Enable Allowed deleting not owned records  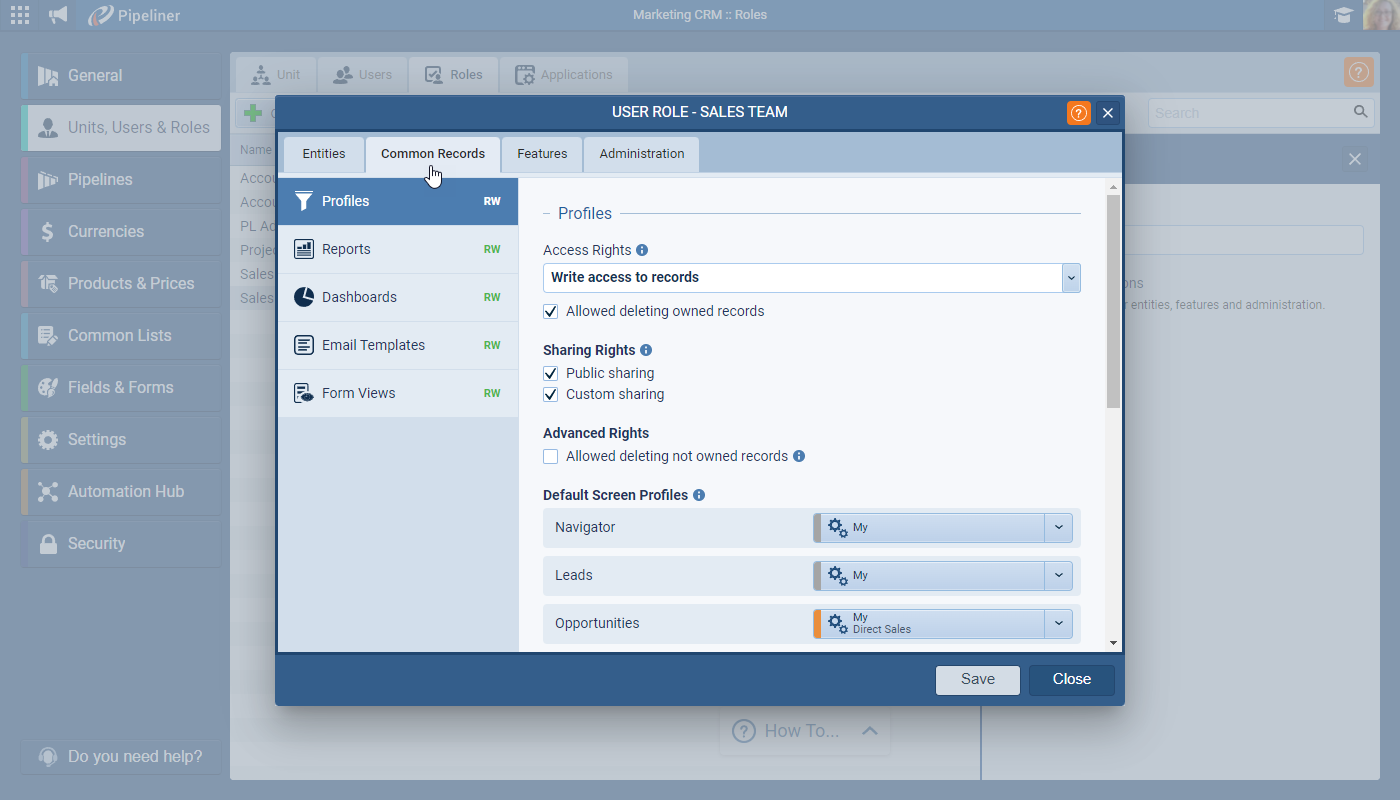551,456
